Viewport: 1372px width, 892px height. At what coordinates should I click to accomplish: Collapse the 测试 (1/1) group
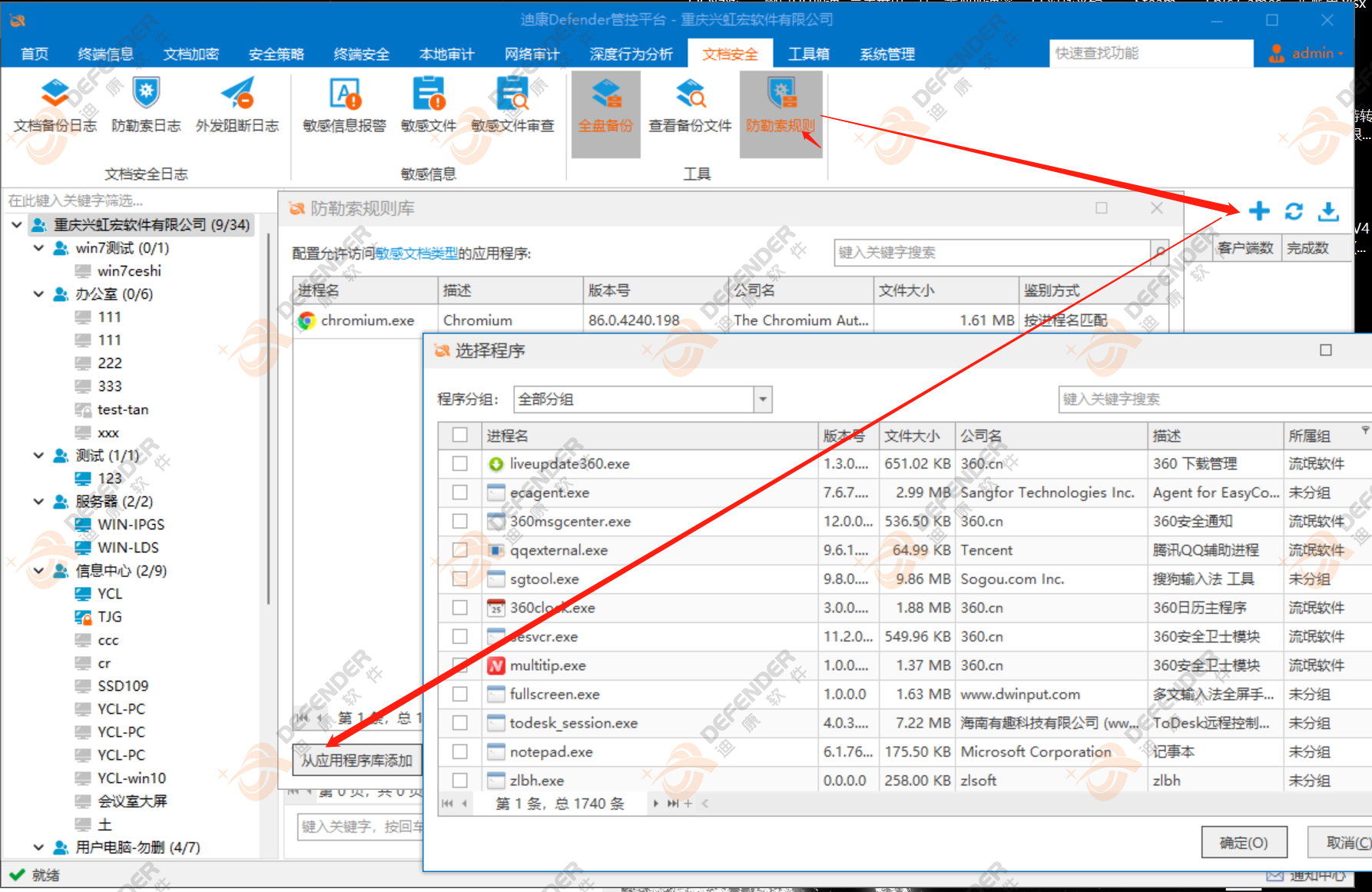38,456
